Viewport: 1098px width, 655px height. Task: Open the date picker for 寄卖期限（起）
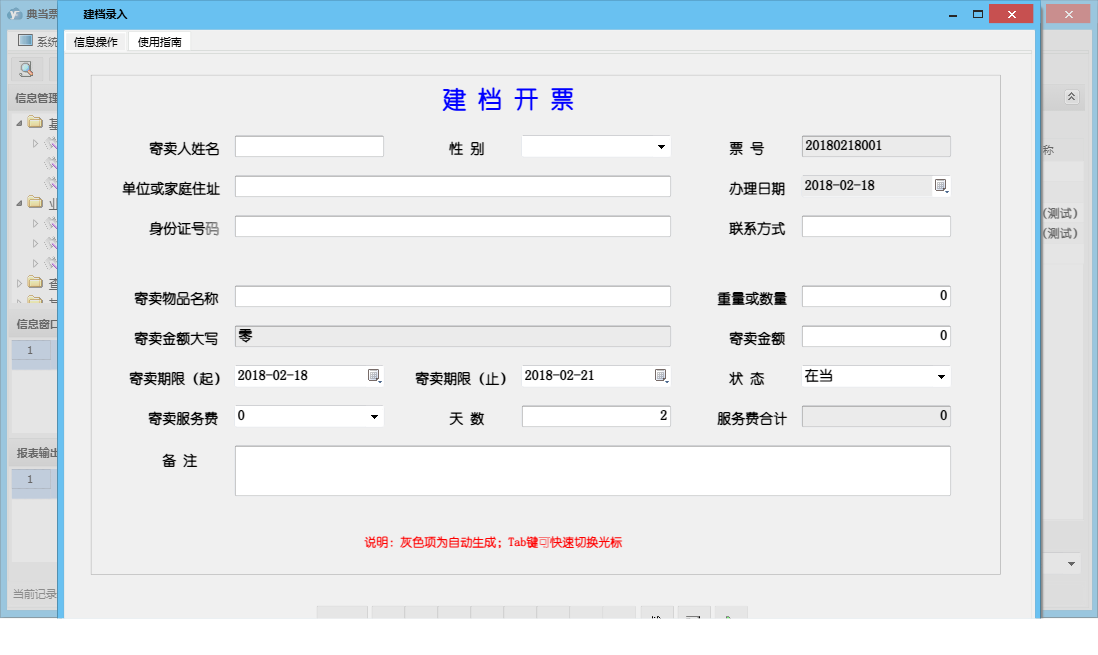375,375
